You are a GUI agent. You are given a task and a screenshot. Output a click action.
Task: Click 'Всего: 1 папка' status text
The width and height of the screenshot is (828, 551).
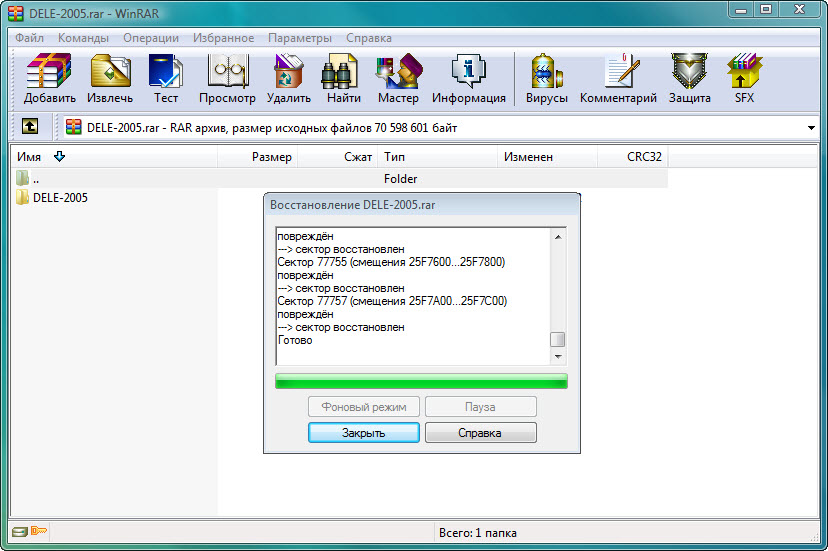478,533
